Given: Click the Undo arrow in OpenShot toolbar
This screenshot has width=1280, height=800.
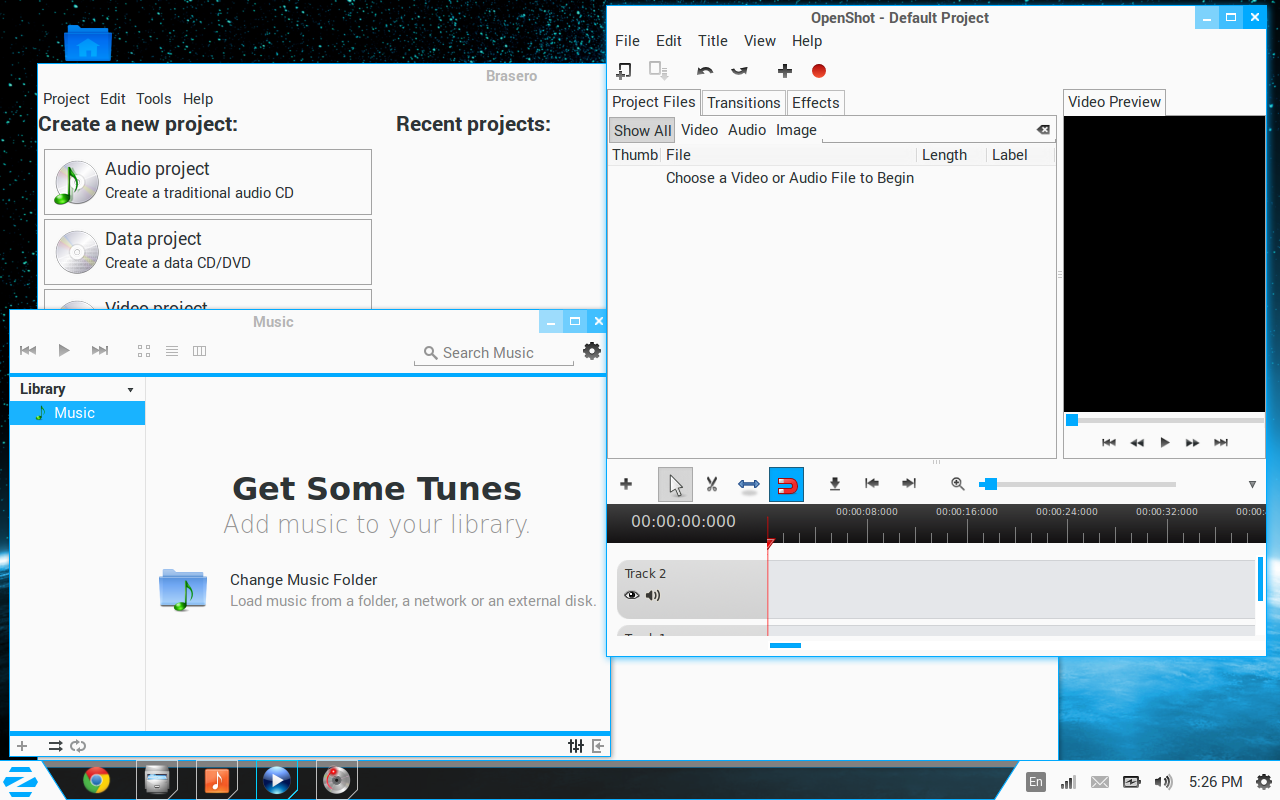Looking at the screenshot, I should [705, 71].
